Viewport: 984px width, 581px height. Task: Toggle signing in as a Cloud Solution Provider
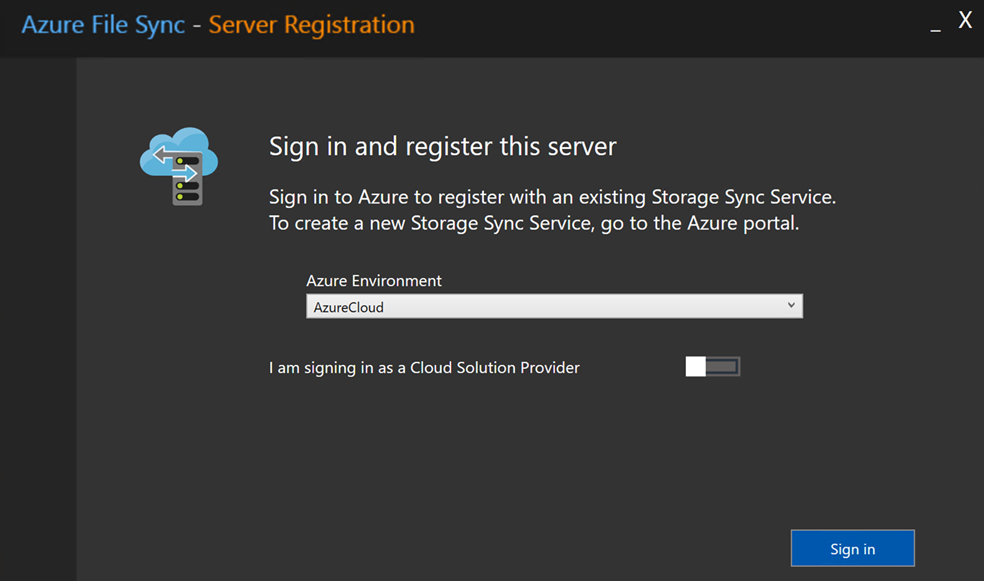(x=712, y=366)
